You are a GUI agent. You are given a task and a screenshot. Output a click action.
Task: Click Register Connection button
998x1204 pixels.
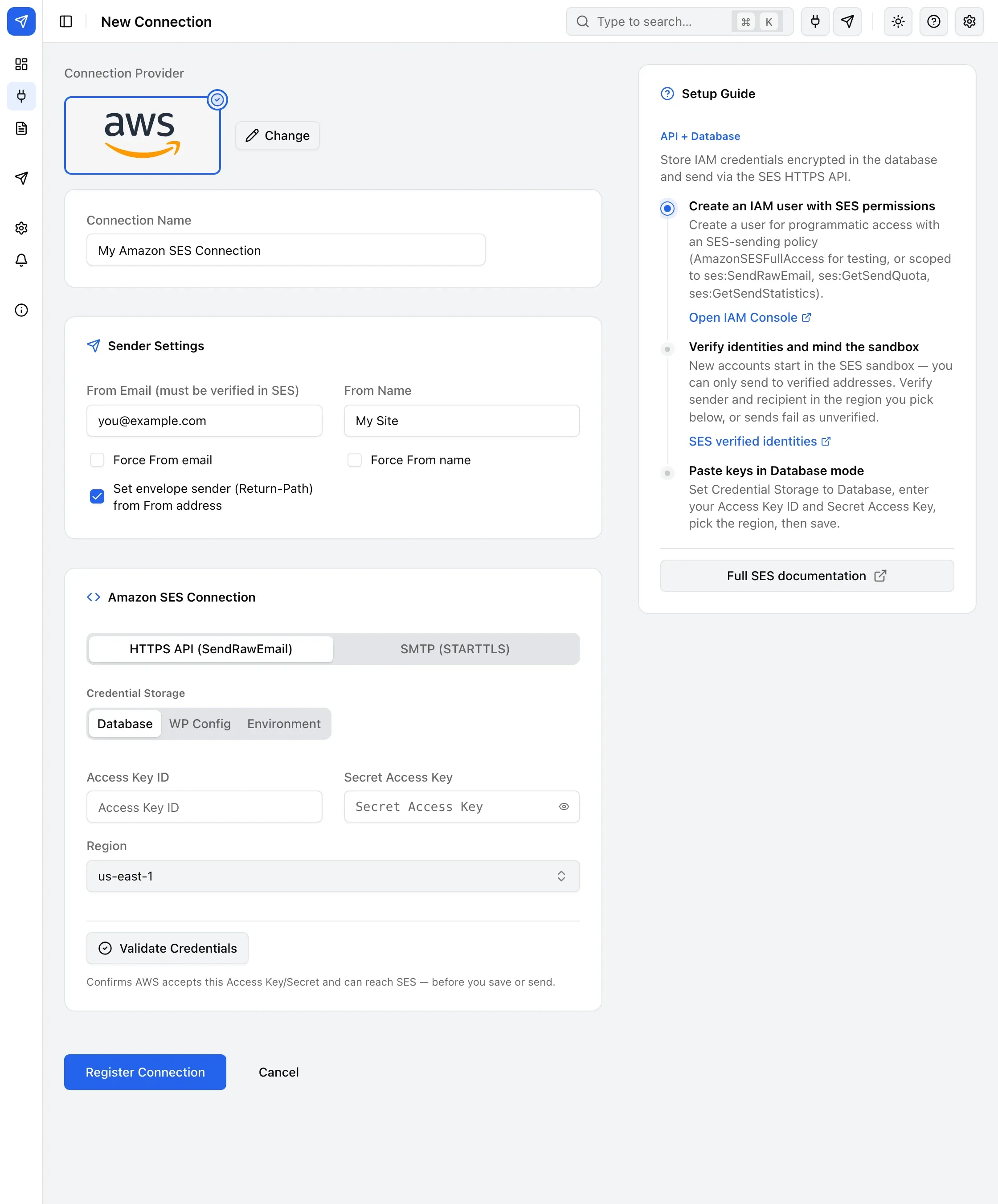(145, 1072)
